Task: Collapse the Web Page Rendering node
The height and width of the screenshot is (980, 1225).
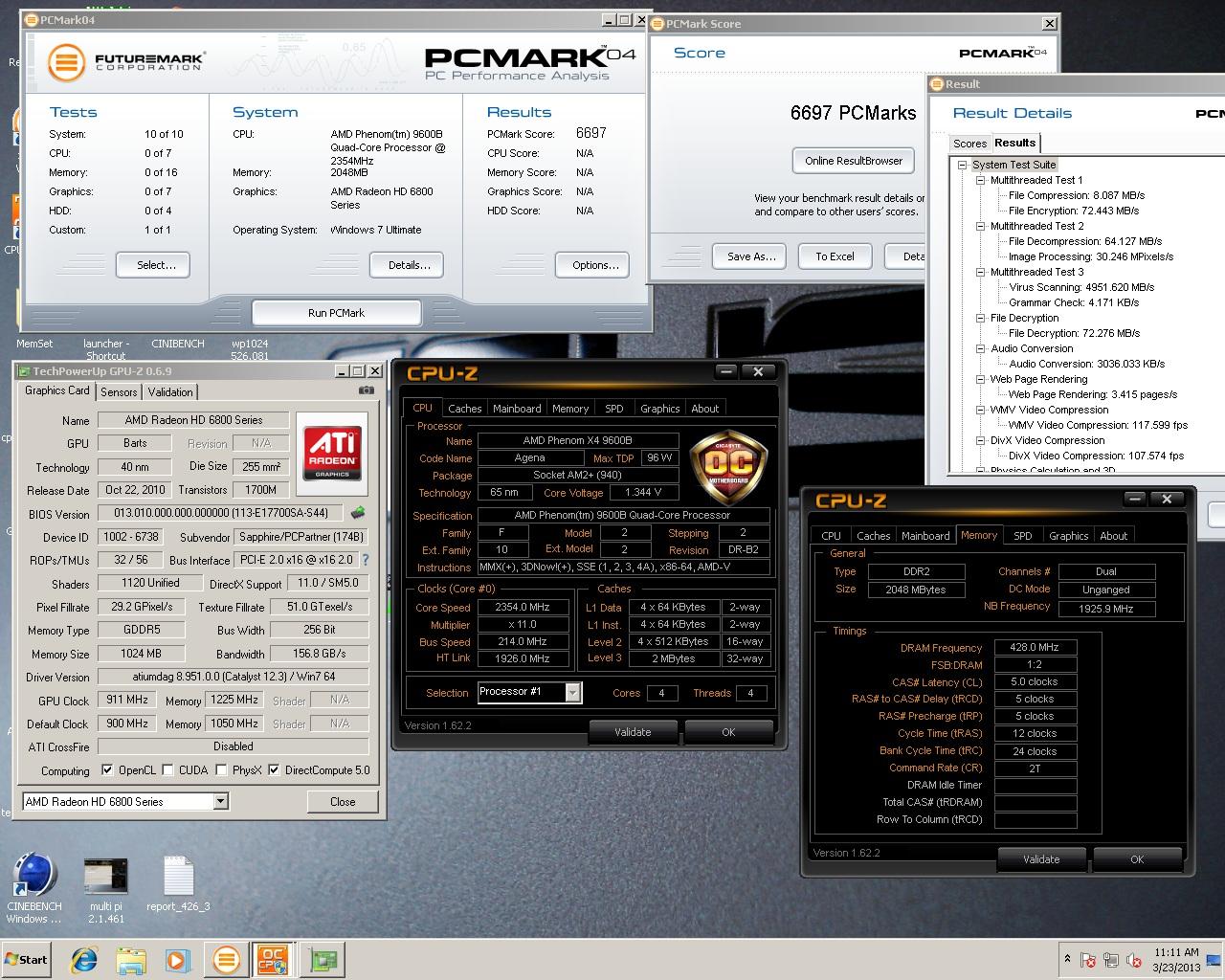Action: [x=981, y=379]
